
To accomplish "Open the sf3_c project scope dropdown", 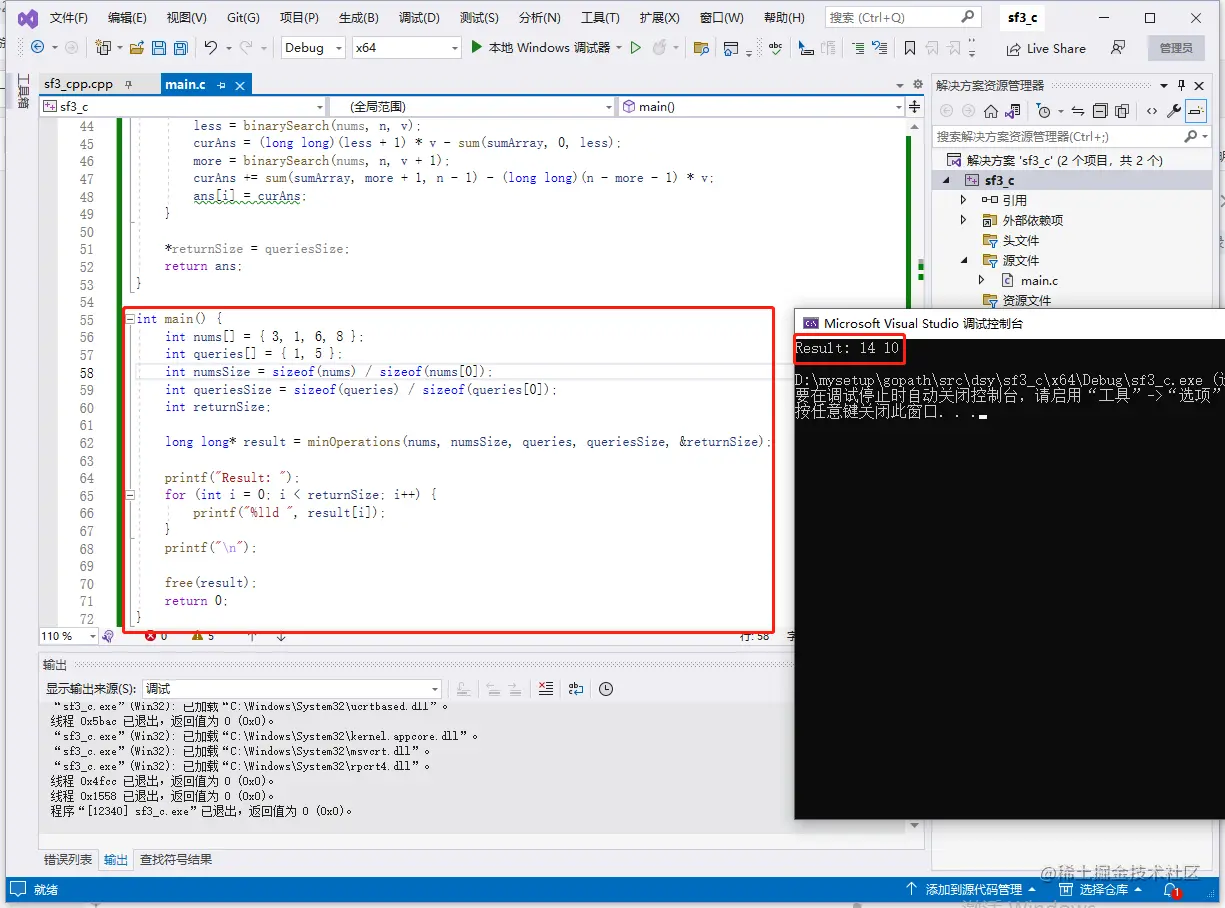I will point(183,106).
